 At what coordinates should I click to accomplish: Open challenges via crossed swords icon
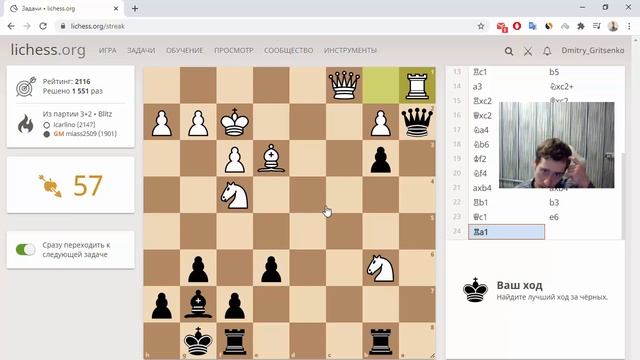(x=528, y=51)
